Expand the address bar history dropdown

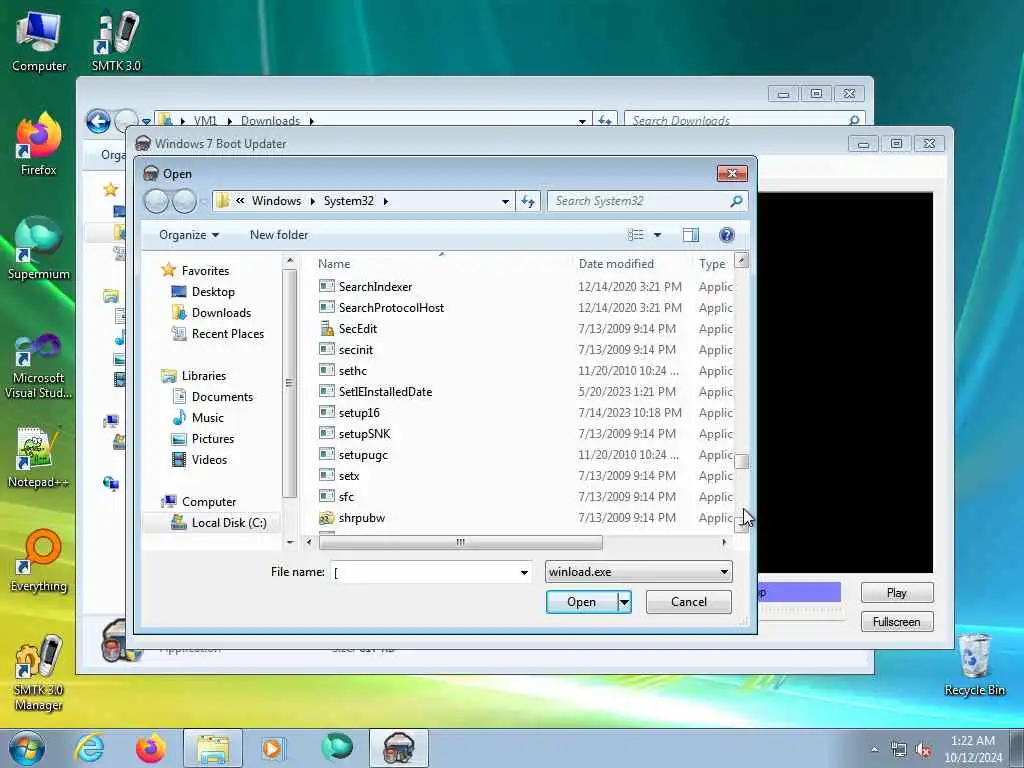505,202
